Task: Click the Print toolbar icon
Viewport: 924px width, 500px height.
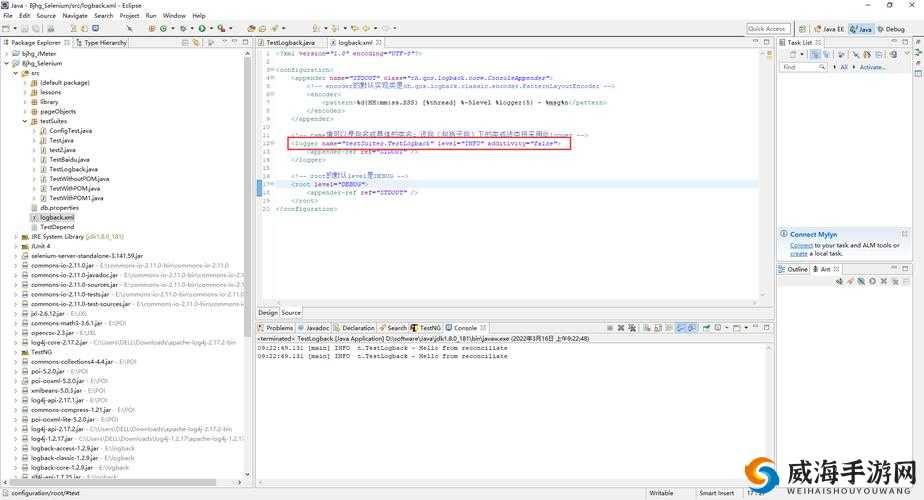Action: tap(51, 28)
